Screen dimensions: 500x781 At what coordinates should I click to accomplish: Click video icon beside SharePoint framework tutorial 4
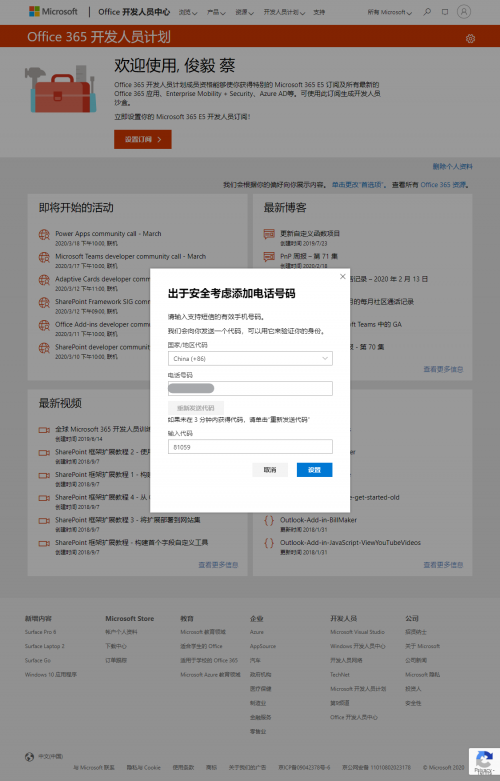coord(44,498)
